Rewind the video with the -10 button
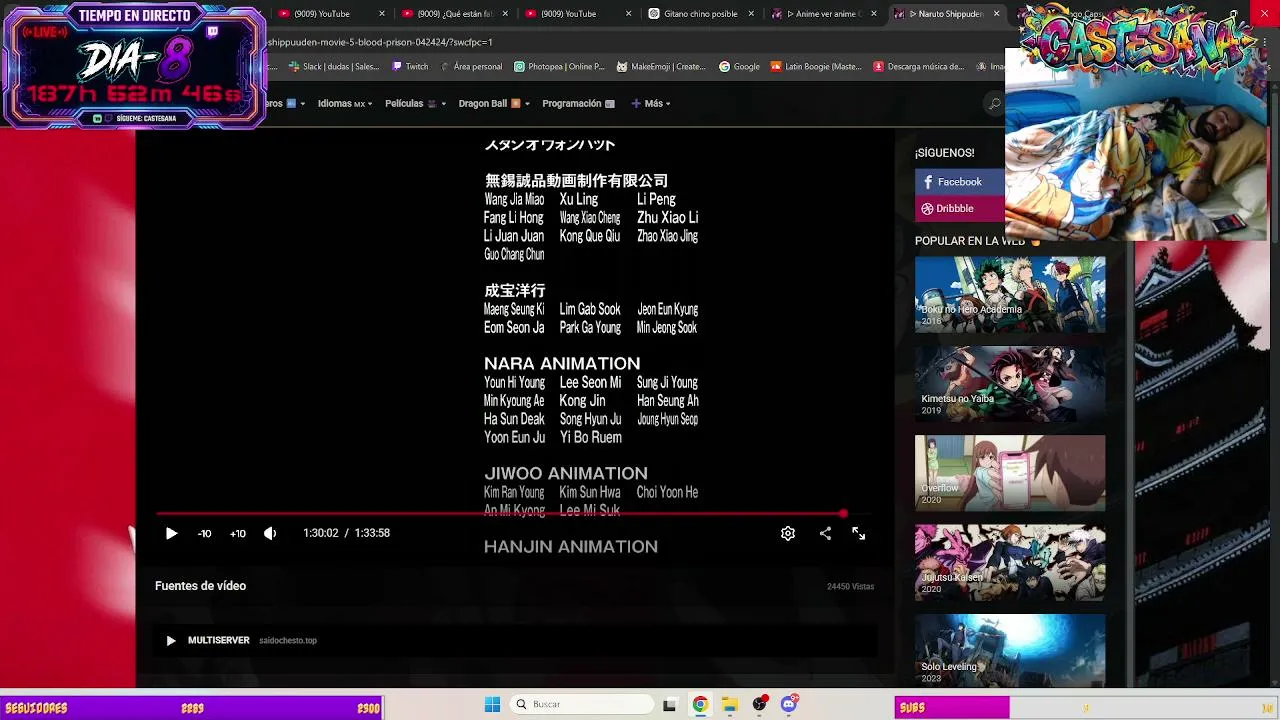 point(204,534)
